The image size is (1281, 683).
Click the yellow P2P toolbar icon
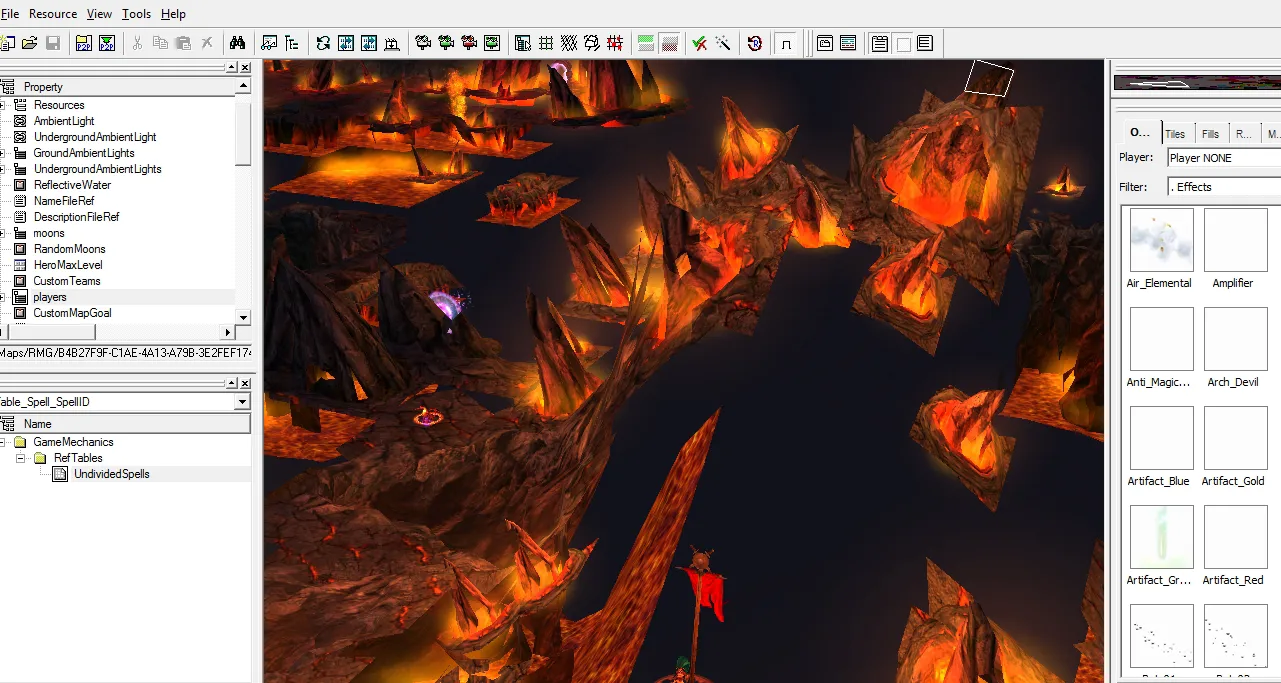[x=83, y=43]
